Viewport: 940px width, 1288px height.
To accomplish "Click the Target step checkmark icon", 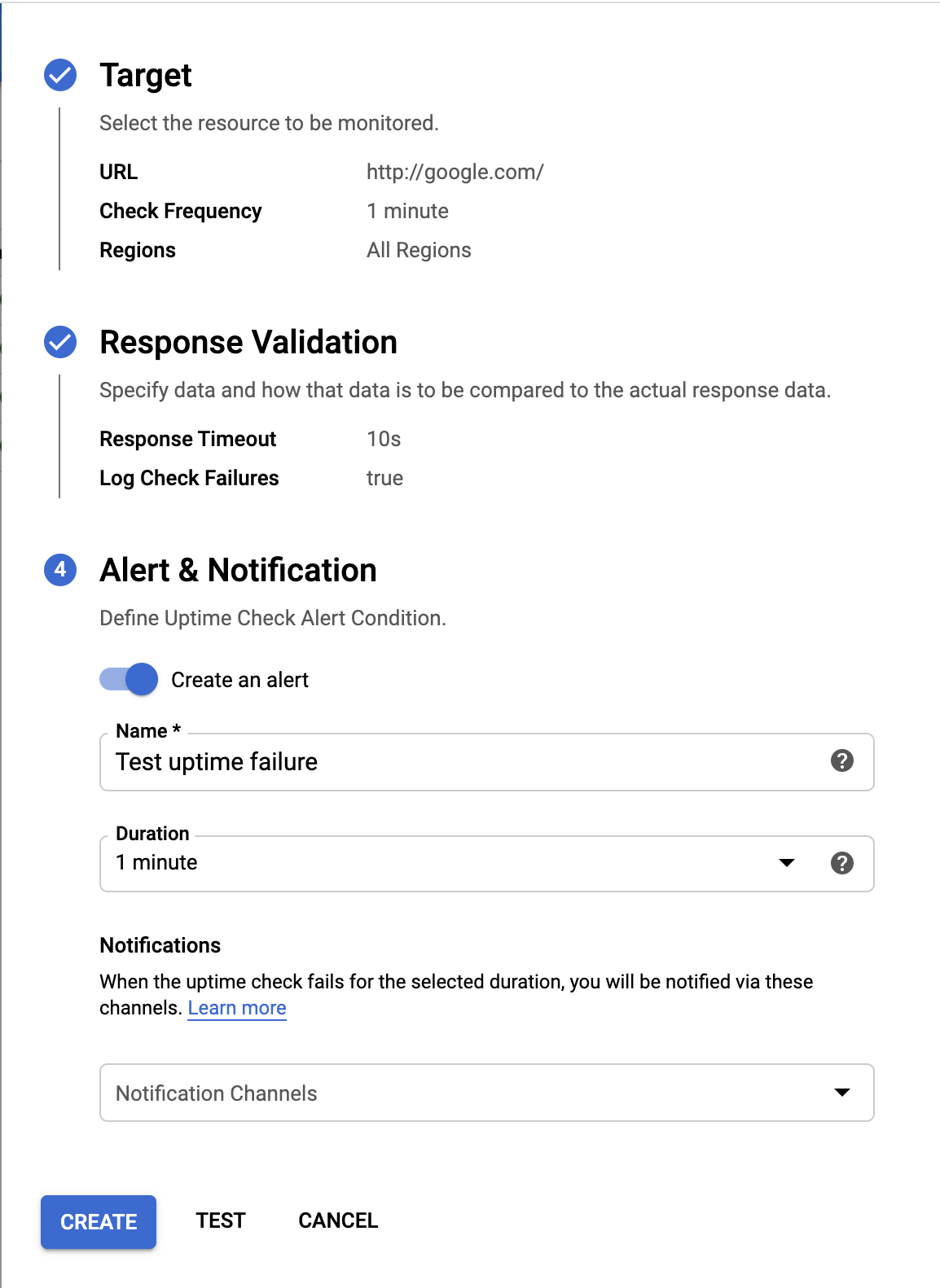I will coord(60,75).
